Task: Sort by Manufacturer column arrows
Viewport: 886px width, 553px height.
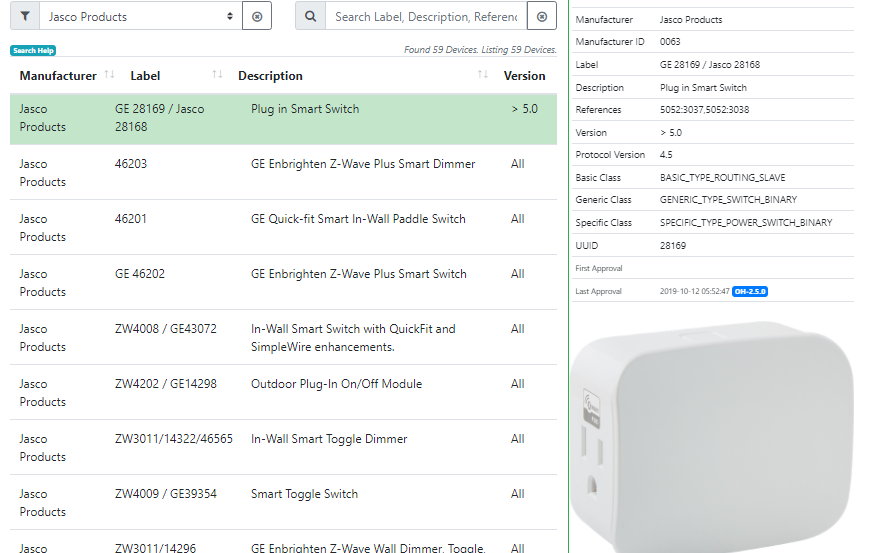Action: click(109, 76)
